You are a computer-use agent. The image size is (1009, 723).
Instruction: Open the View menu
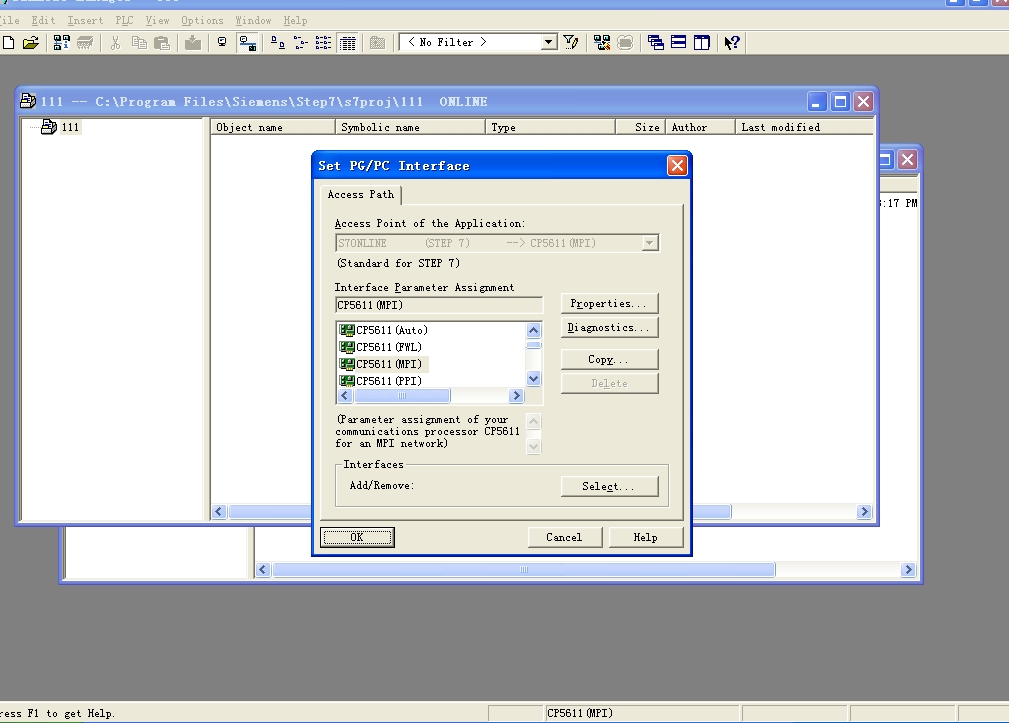pyautogui.click(x=157, y=21)
